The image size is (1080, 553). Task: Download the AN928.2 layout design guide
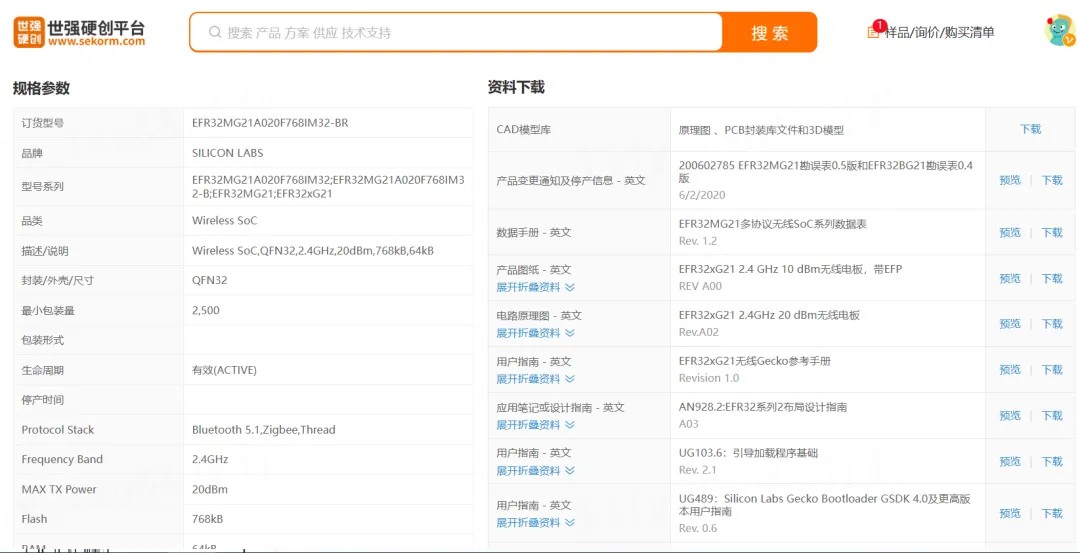point(1052,415)
